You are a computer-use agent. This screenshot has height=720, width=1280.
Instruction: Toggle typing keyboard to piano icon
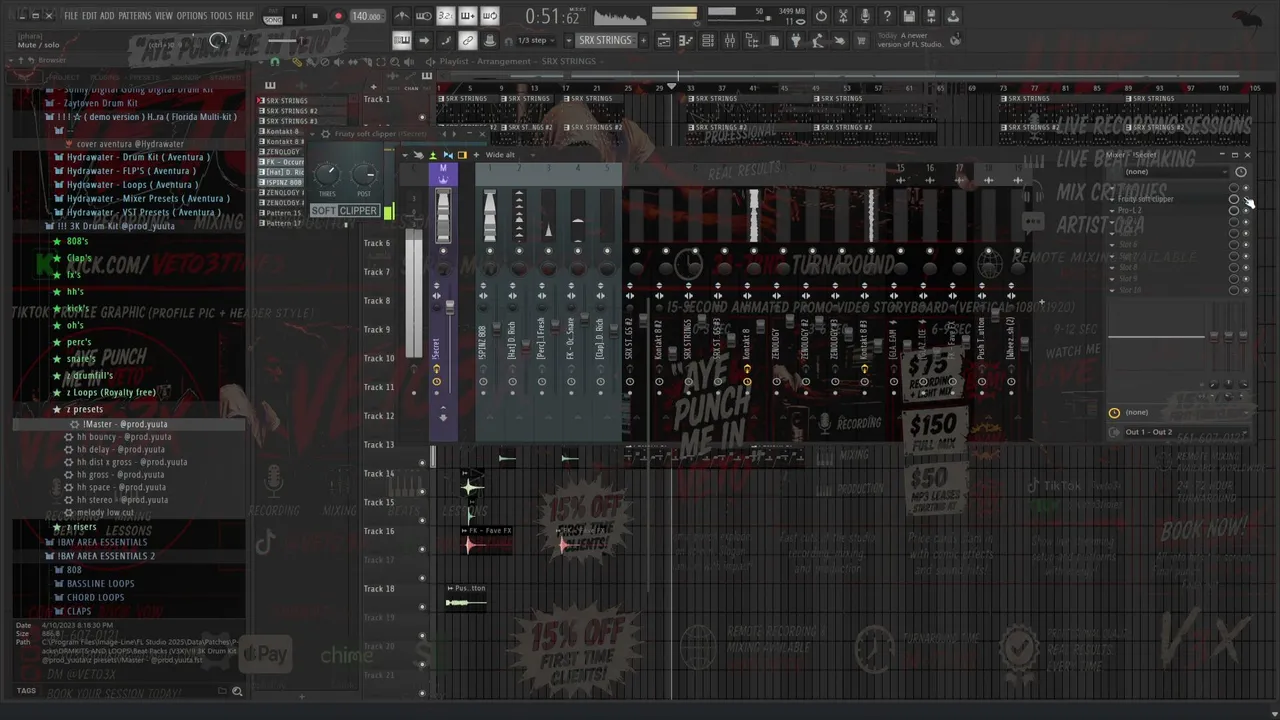click(402, 41)
